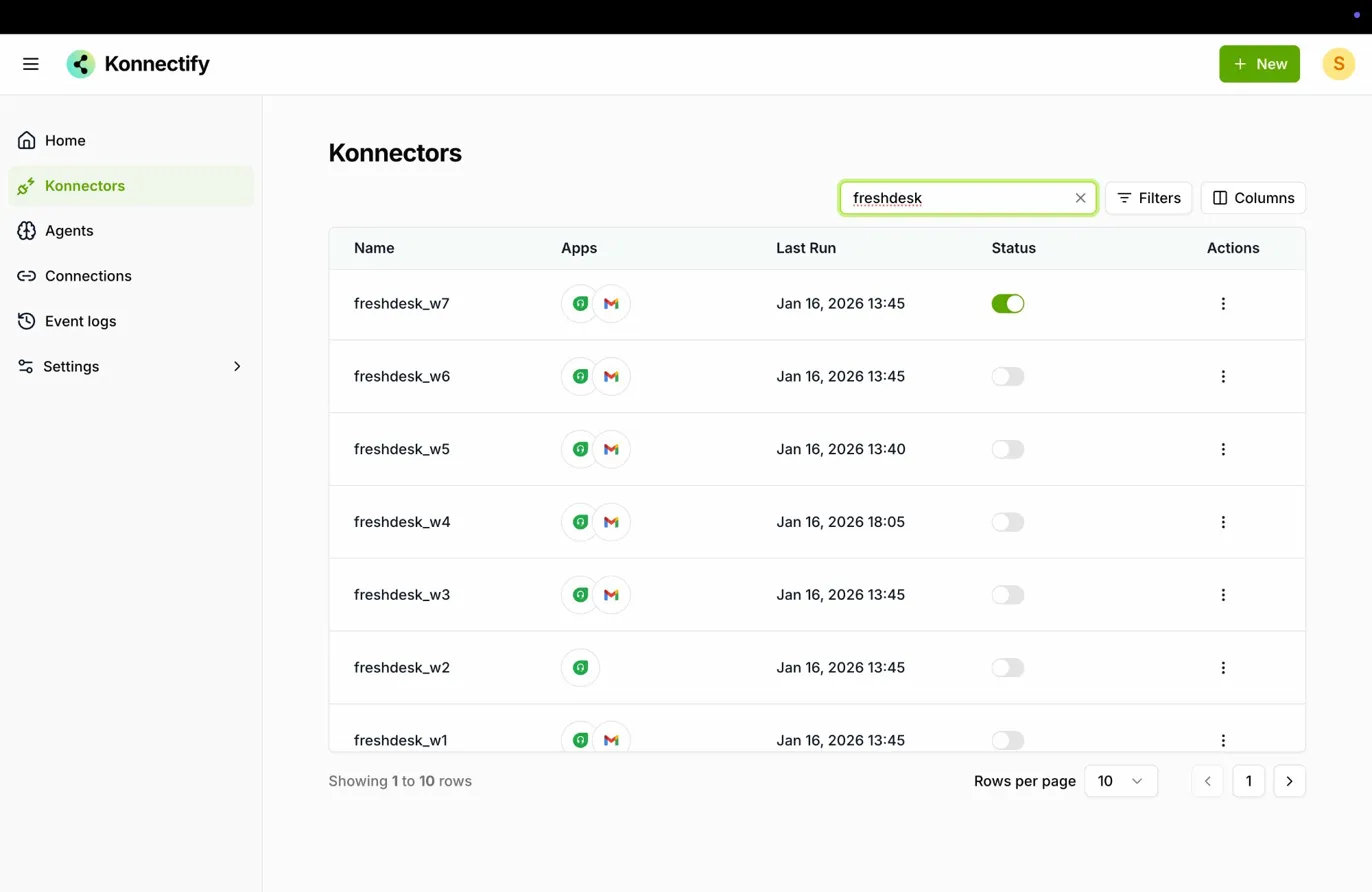Expand the Settings submenu chevron
Screen dimensions: 1372x892
coord(237,367)
